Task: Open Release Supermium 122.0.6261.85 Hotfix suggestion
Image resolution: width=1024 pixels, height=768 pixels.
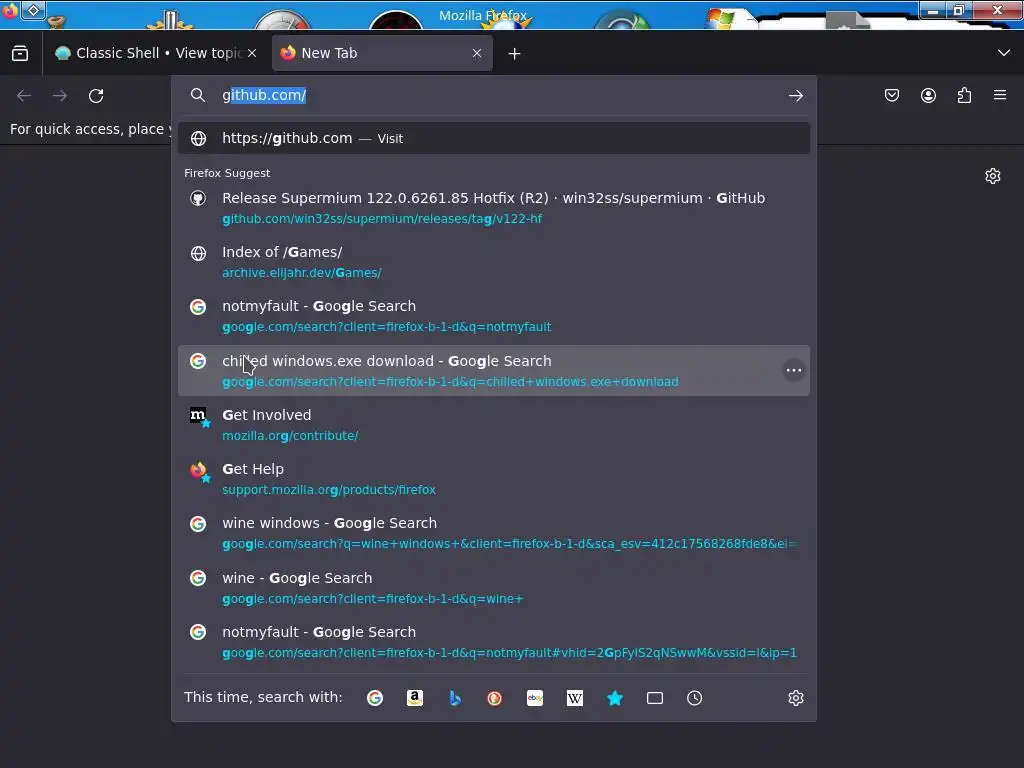Action: (494, 208)
